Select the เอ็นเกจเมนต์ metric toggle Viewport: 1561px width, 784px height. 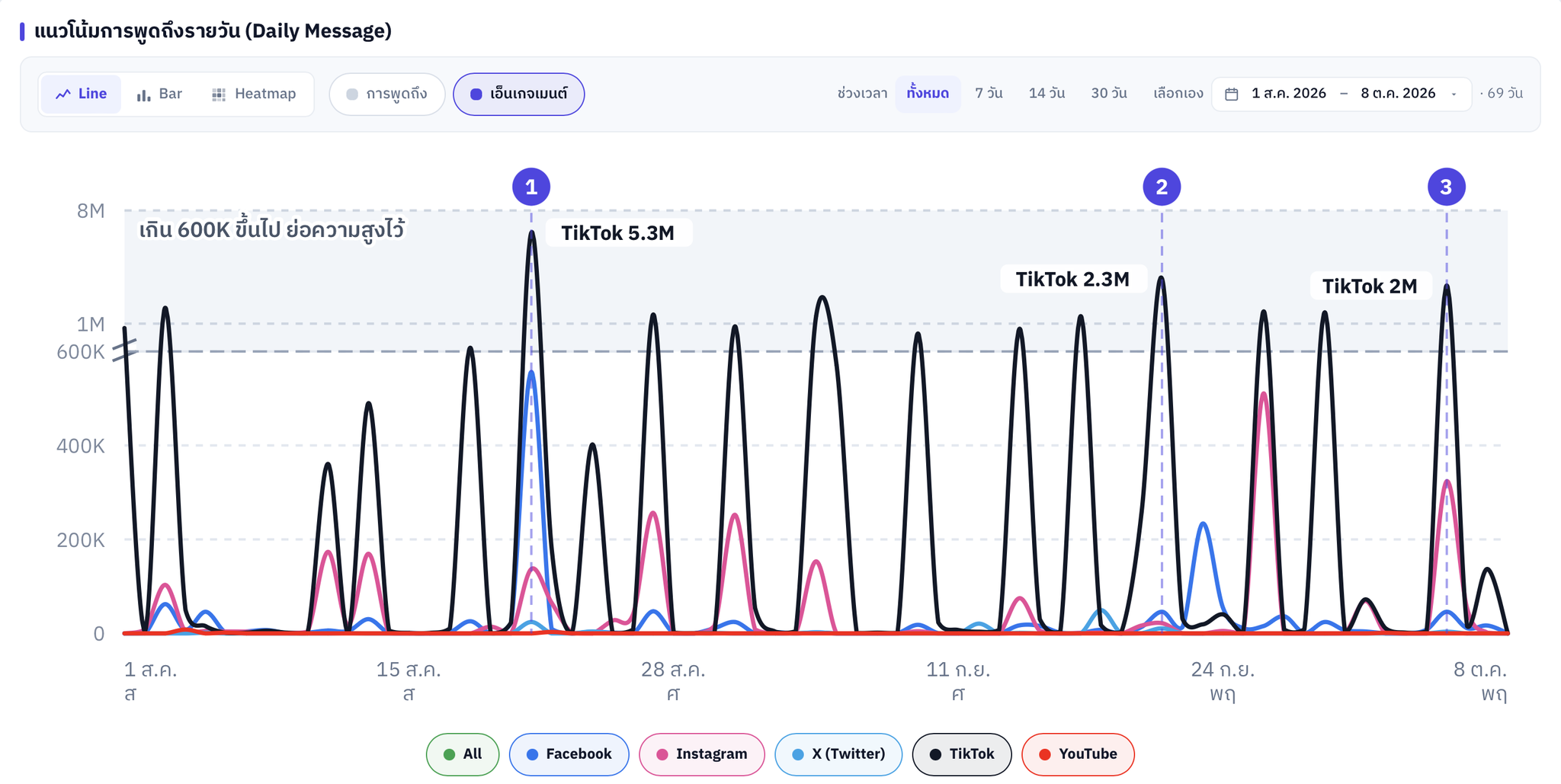519,94
